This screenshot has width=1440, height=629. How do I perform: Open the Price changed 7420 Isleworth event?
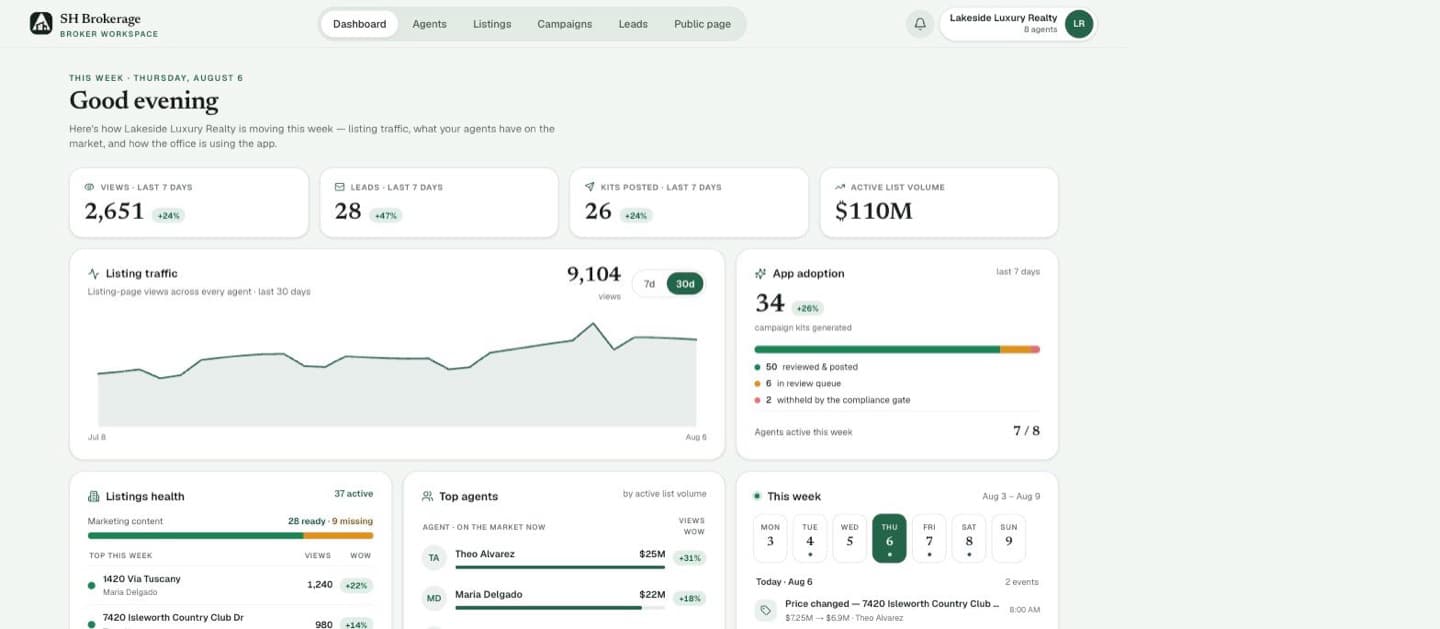[x=897, y=610]
